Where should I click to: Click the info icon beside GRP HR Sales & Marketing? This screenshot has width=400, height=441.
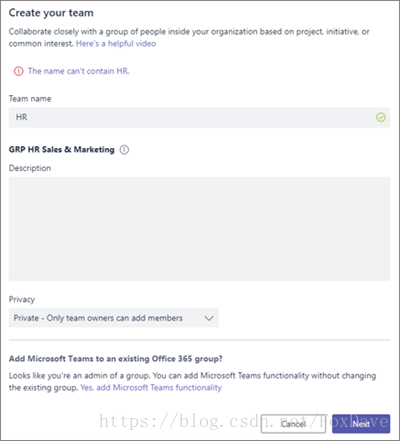pos(124,150)
